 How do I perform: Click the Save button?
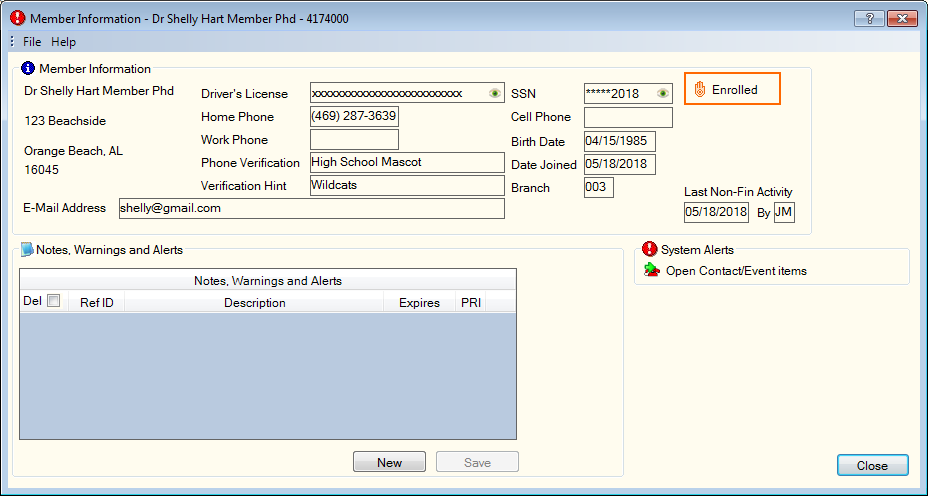point(478,462)
